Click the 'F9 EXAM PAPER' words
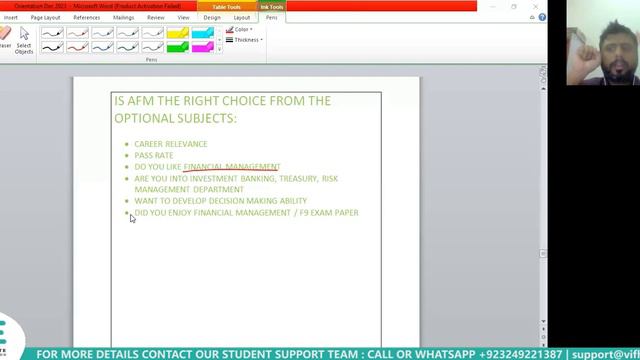 [x=329, y=213]
